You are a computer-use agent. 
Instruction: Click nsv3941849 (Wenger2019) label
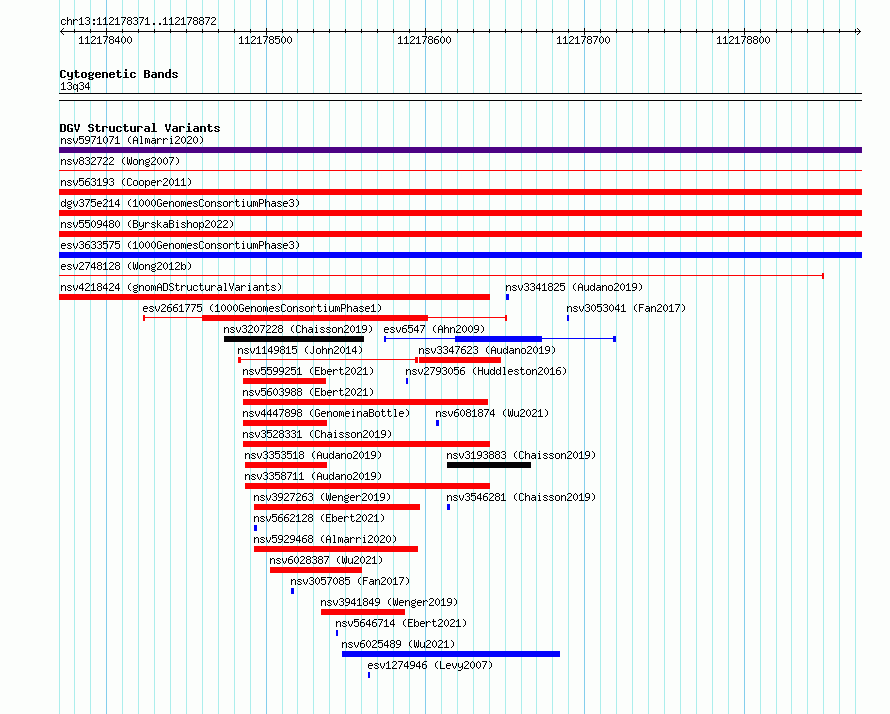tap(389, 602)
